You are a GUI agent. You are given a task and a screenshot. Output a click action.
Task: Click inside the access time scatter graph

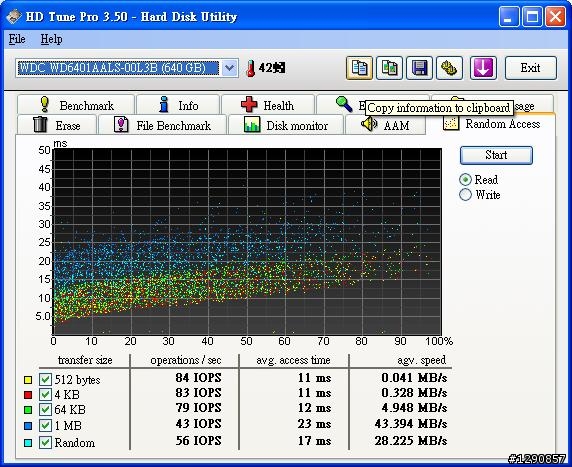247,242
